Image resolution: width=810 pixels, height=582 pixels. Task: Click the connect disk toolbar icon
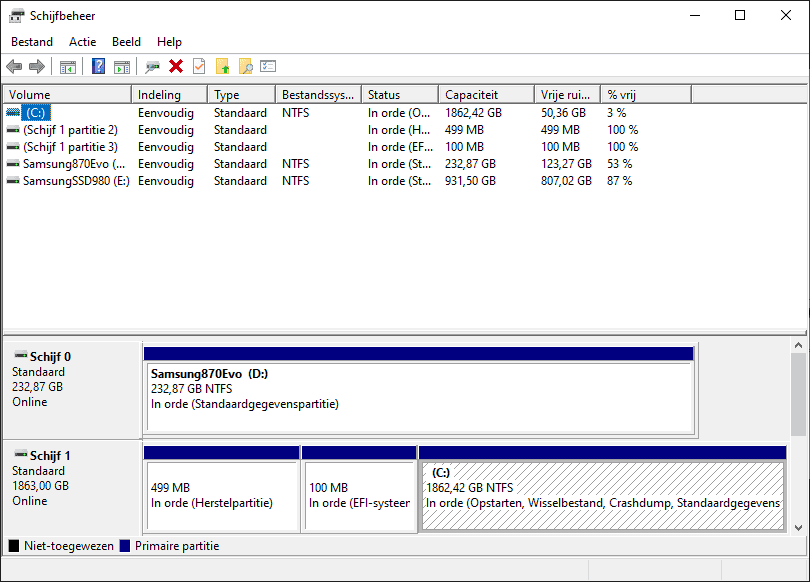152,67
